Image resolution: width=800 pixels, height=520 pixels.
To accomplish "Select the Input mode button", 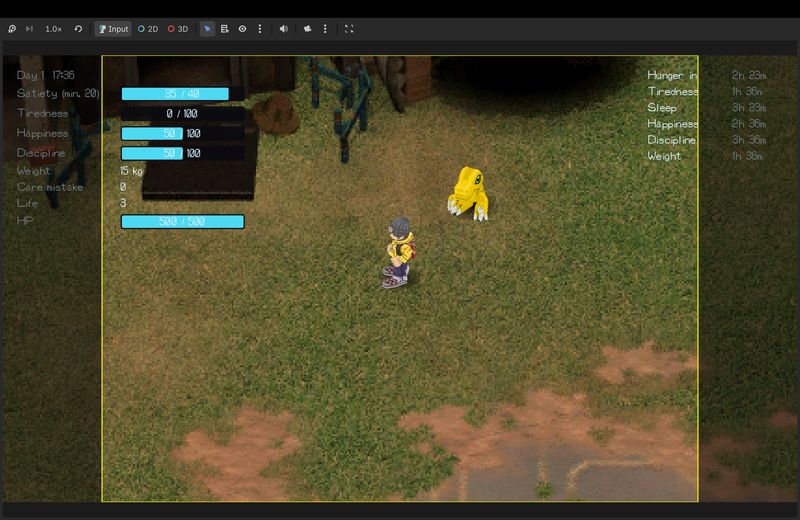I will [113, 29].
